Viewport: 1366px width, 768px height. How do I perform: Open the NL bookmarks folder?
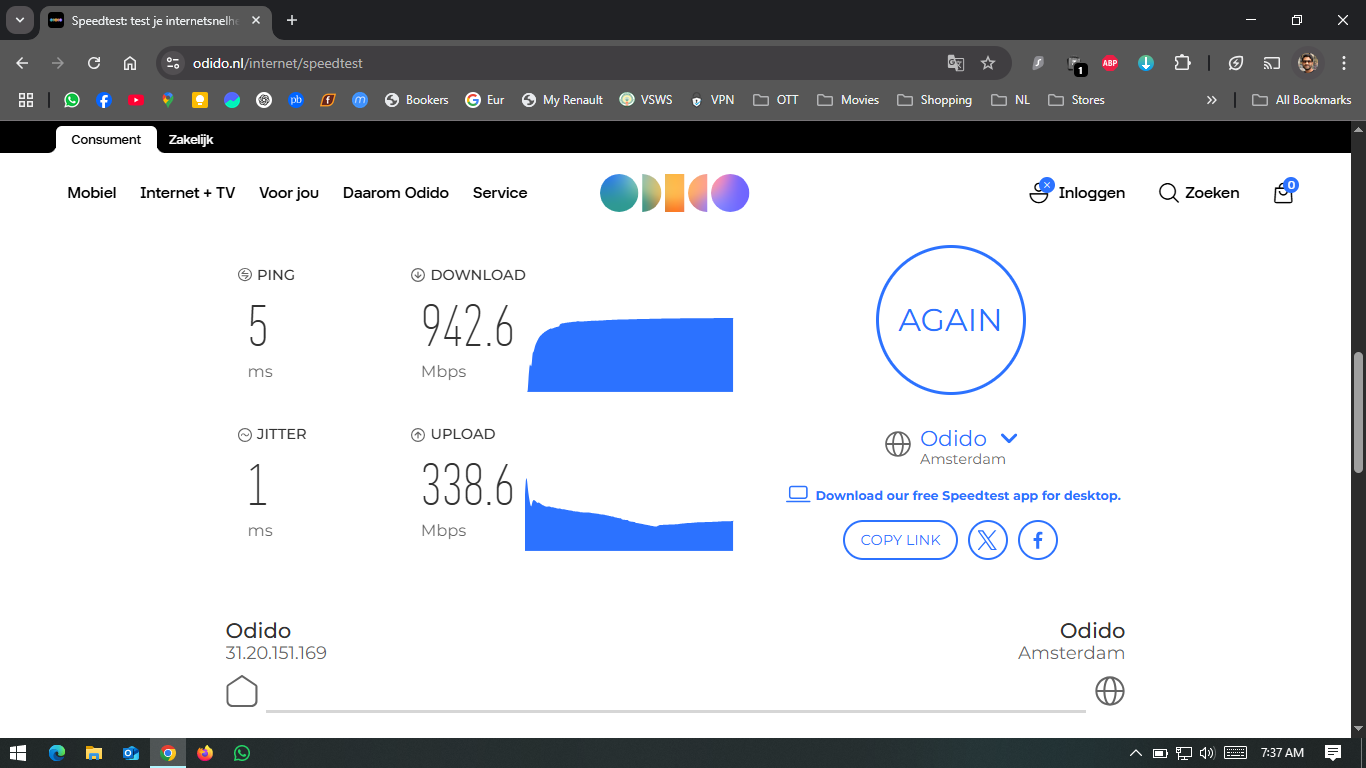(1010, 100)
